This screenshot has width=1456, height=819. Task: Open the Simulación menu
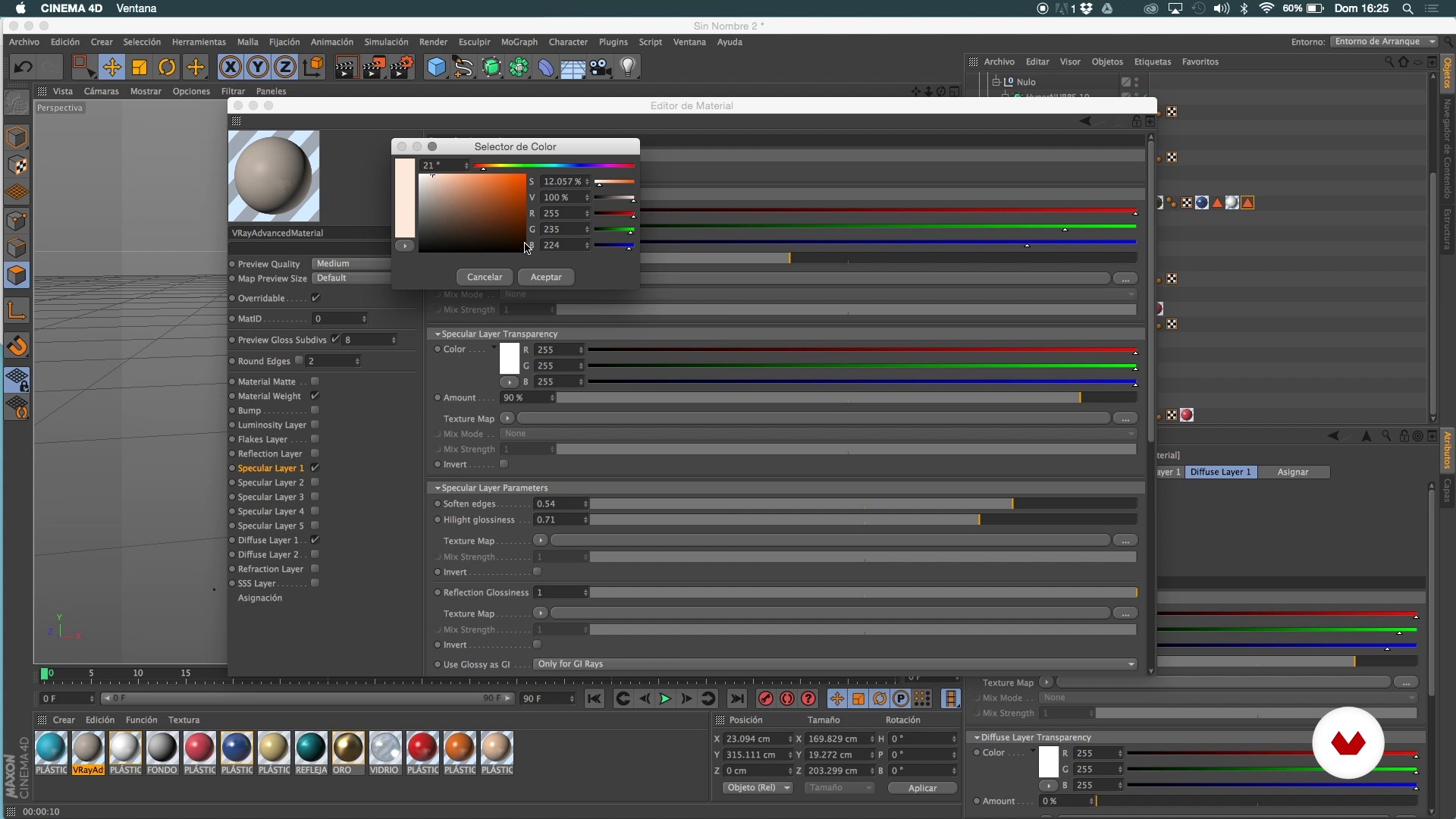386,42
